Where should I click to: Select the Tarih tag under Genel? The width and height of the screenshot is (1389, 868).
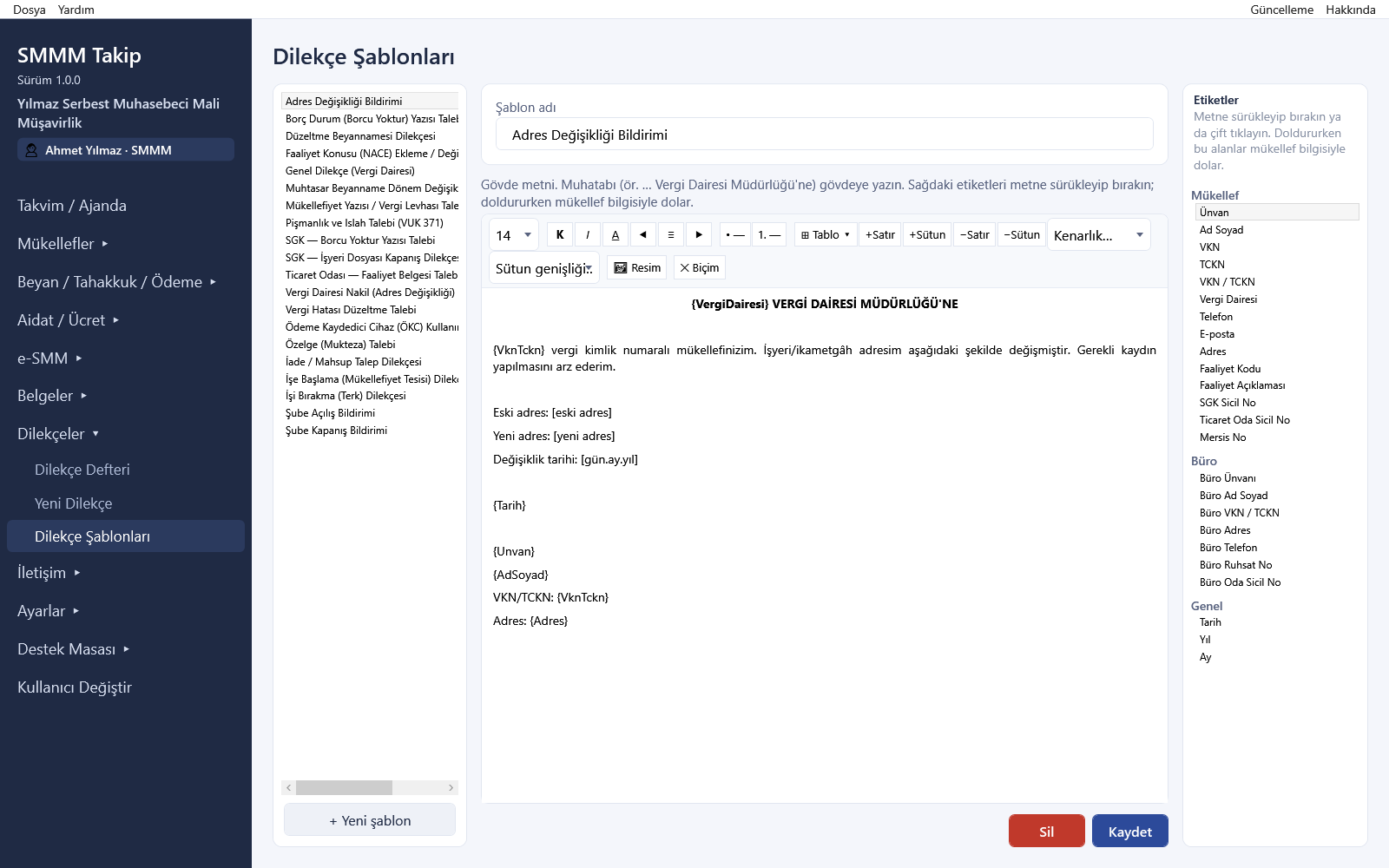click(x=1275, y=622)
